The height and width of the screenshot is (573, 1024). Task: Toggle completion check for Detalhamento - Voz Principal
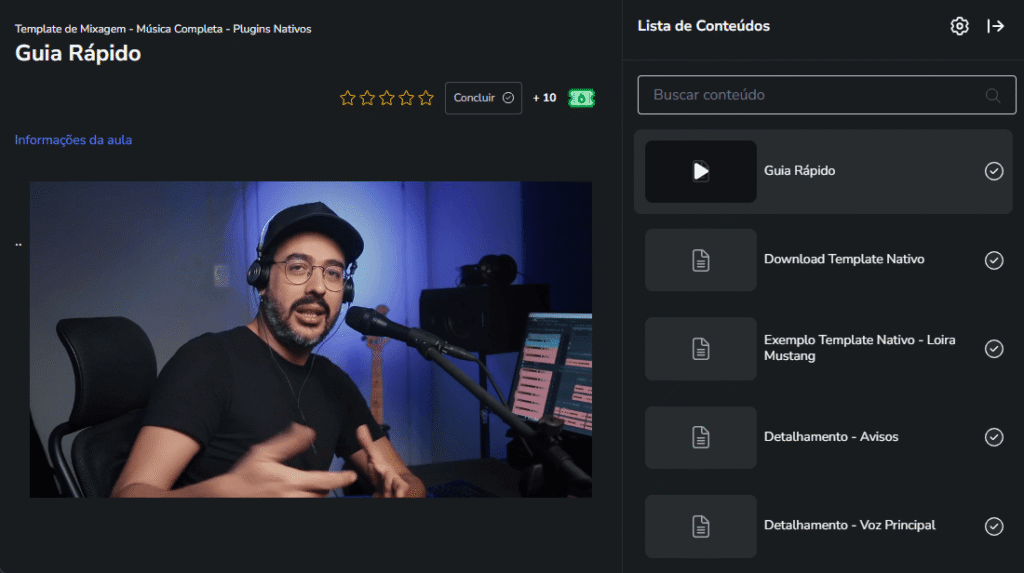tap(994, 526)
